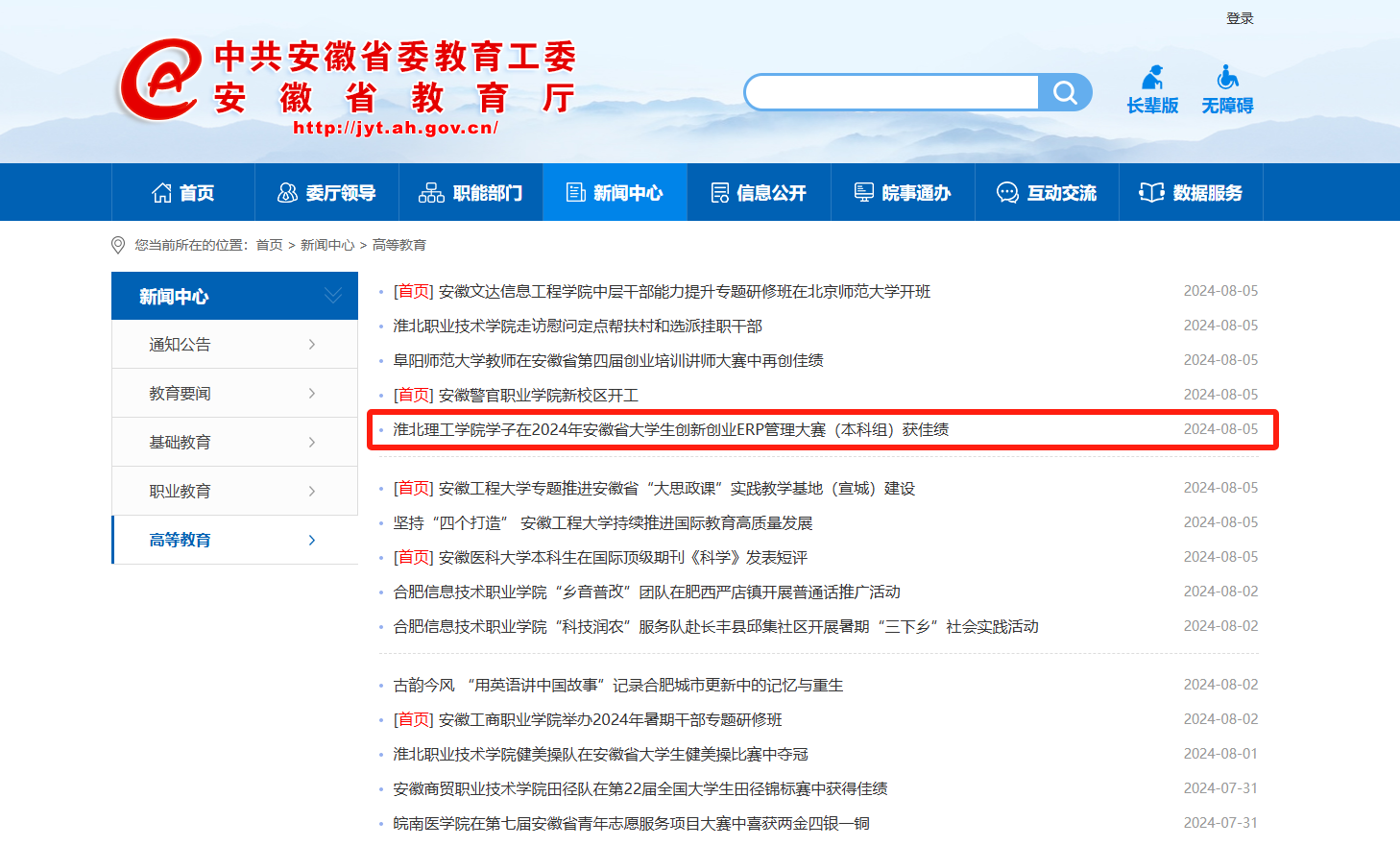Open the 淮北理工学院 ERP管理大赛 news article
The height and width of the screenshot is (846, 1400).
pyautogui.click(x=670, y=430)
